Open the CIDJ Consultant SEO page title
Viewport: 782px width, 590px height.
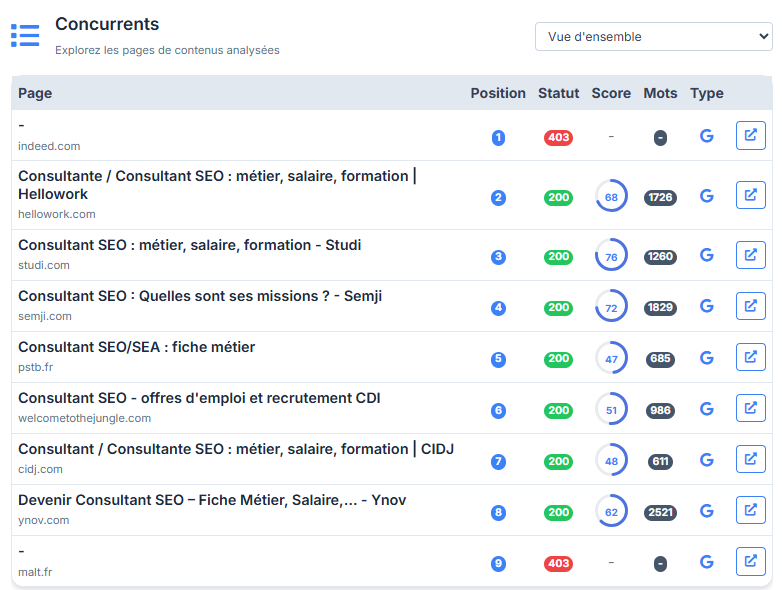(236, 449)
